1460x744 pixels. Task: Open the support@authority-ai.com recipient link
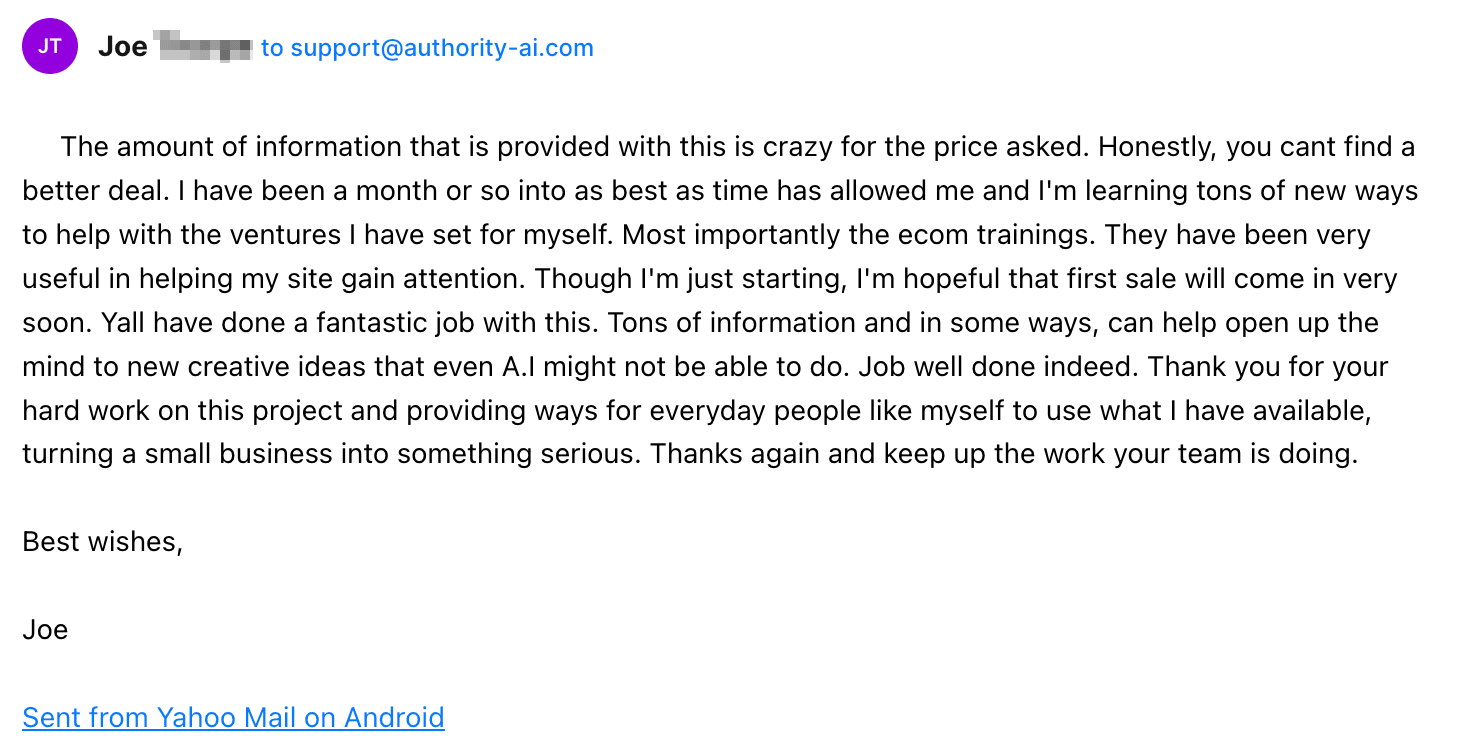click(x=442, y=47)
